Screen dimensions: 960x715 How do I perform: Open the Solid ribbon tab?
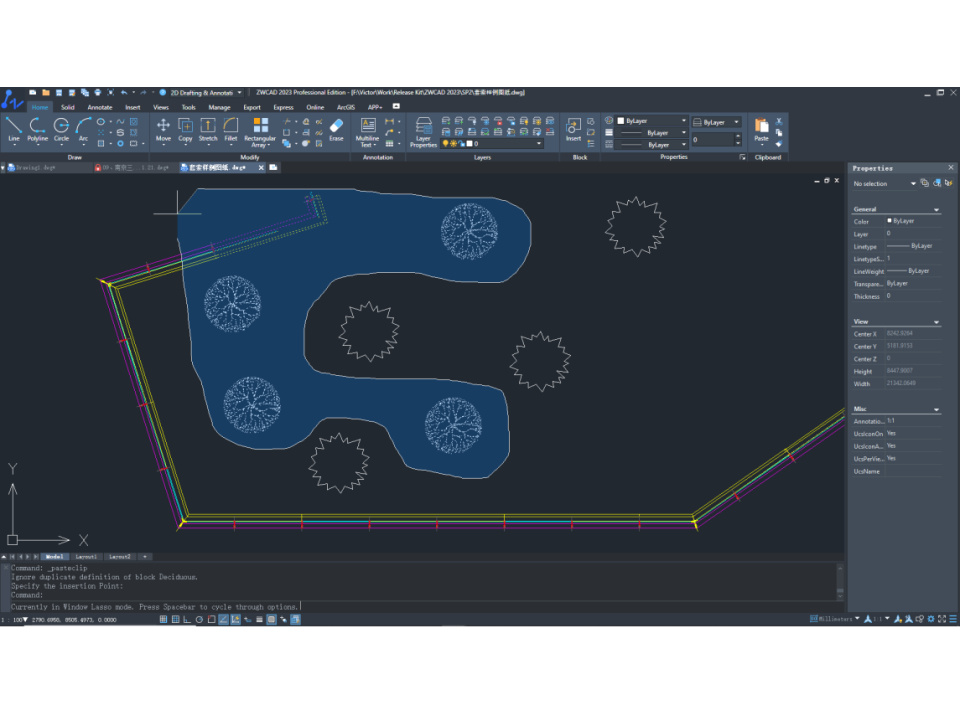(x=67, y=107)
